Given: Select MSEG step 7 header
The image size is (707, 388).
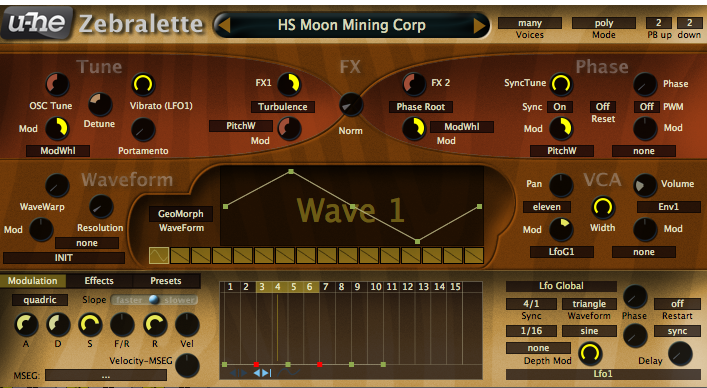Looking at the screenshot, I should [x=326, y=287].
